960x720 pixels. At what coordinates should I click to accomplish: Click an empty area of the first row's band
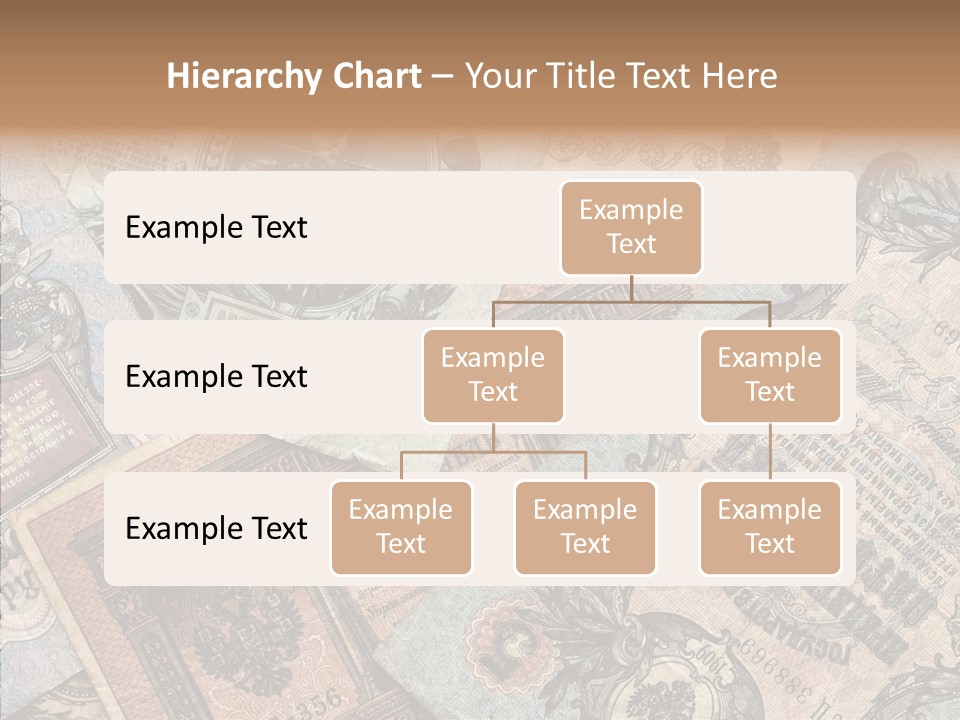[429, 228]
